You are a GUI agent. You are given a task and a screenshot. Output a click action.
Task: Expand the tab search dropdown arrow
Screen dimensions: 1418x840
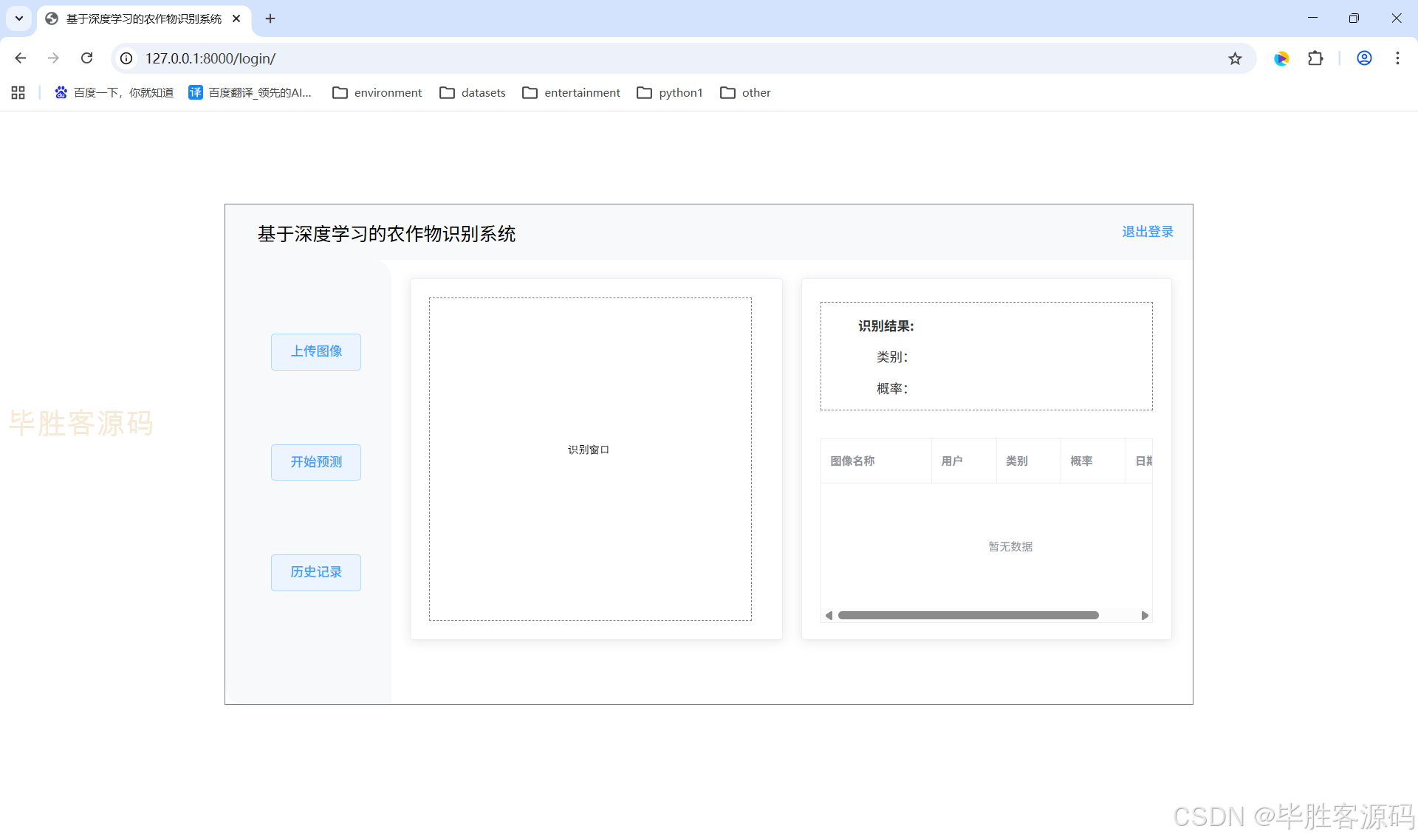coord(19,18)
